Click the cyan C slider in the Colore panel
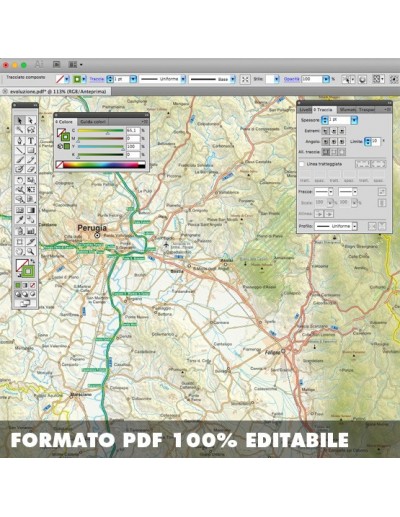 coord(101,131)
